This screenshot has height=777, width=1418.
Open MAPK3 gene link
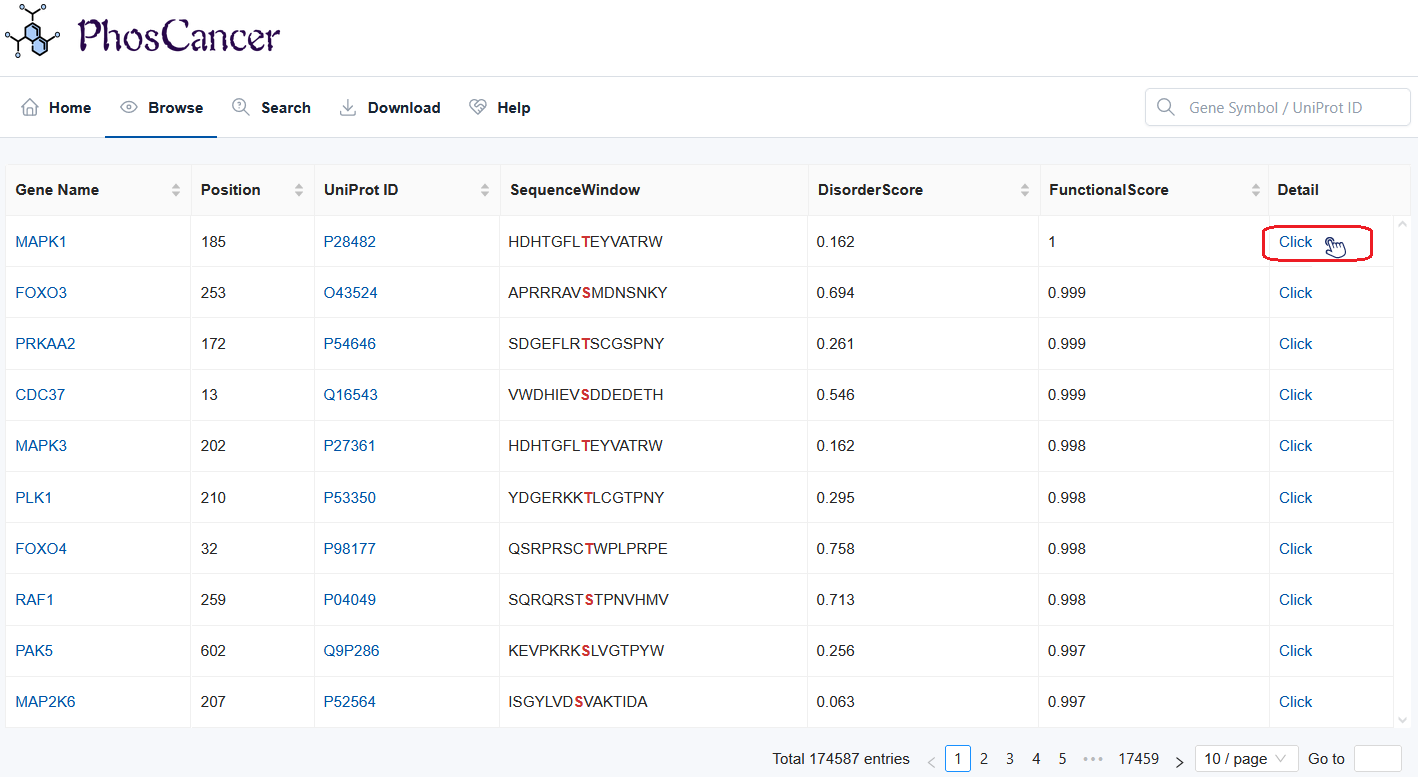(41, 446)
